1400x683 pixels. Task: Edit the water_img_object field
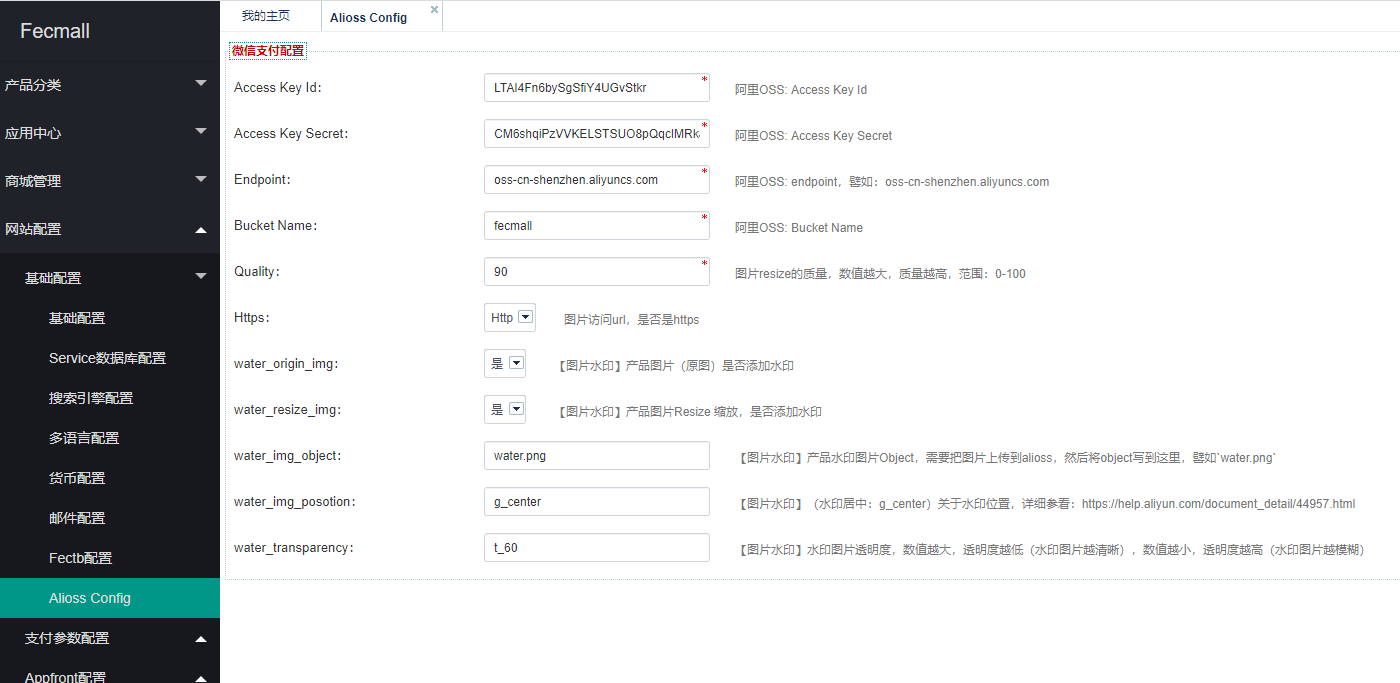(597, 455)
